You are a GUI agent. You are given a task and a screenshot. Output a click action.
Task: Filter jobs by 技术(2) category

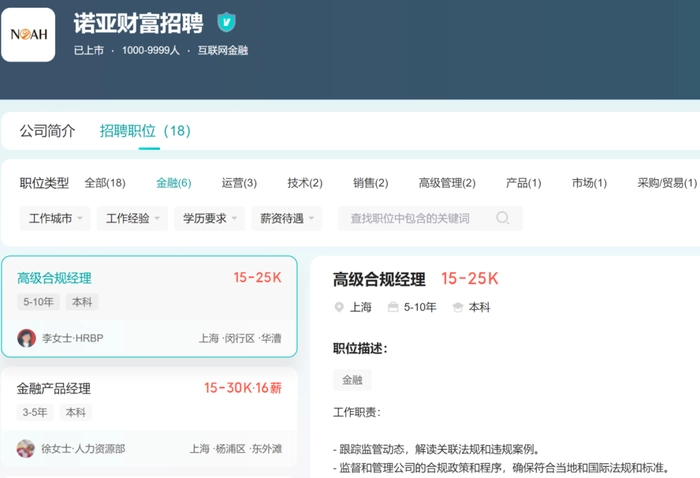point(305,183)
